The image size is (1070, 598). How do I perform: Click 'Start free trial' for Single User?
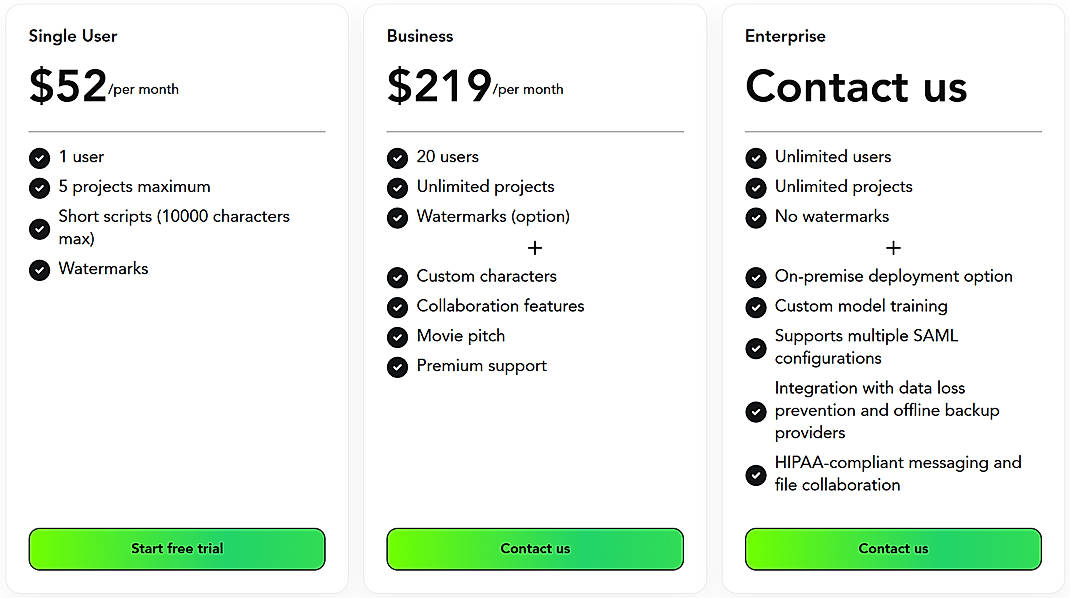tap(176, 548)
